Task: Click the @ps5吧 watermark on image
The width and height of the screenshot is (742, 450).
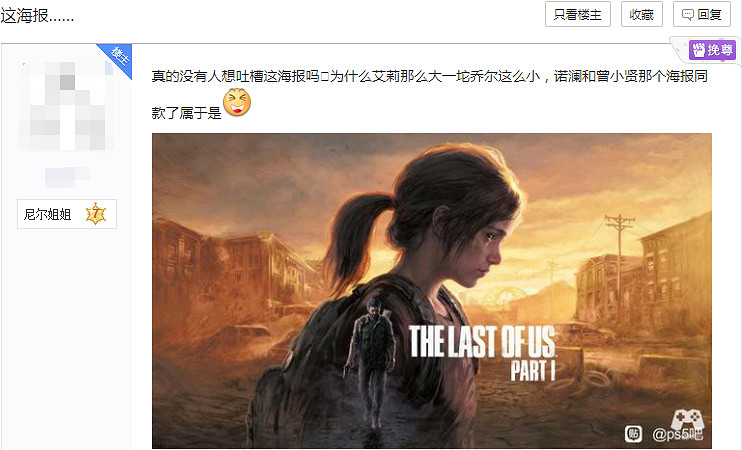Action: (x=677, y=433)
